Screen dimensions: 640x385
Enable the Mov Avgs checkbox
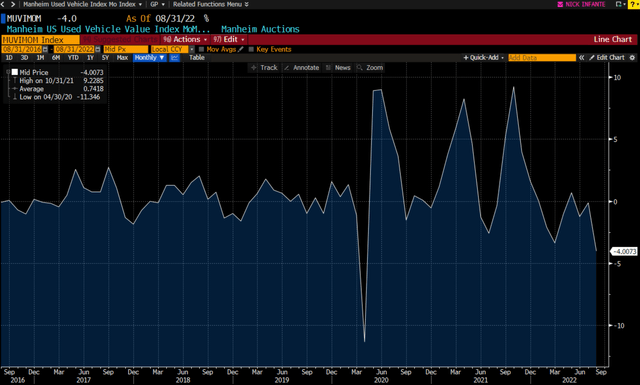point(201,49)
